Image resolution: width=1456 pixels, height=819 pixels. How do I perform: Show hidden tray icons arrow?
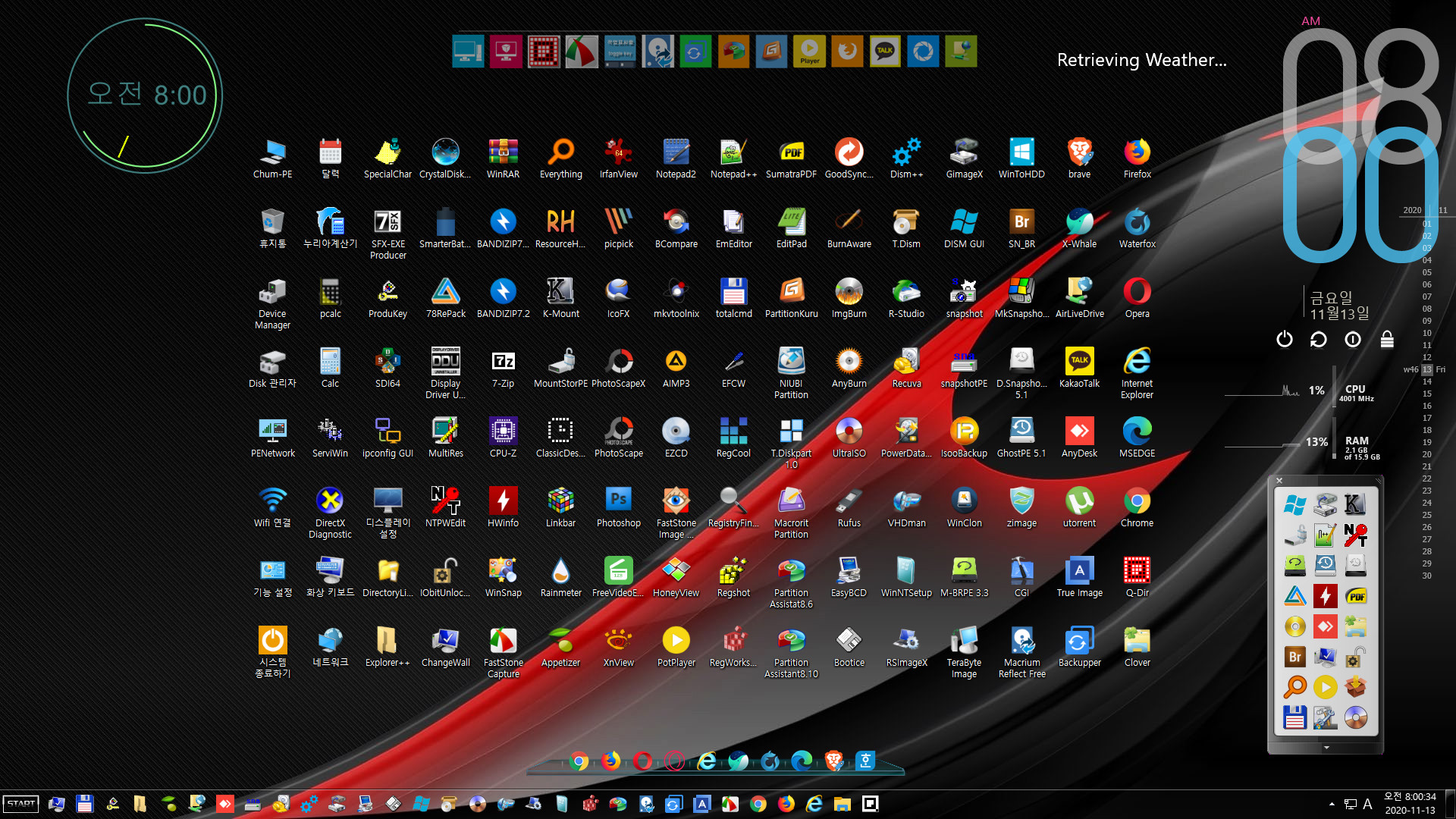click(1332, 804)
